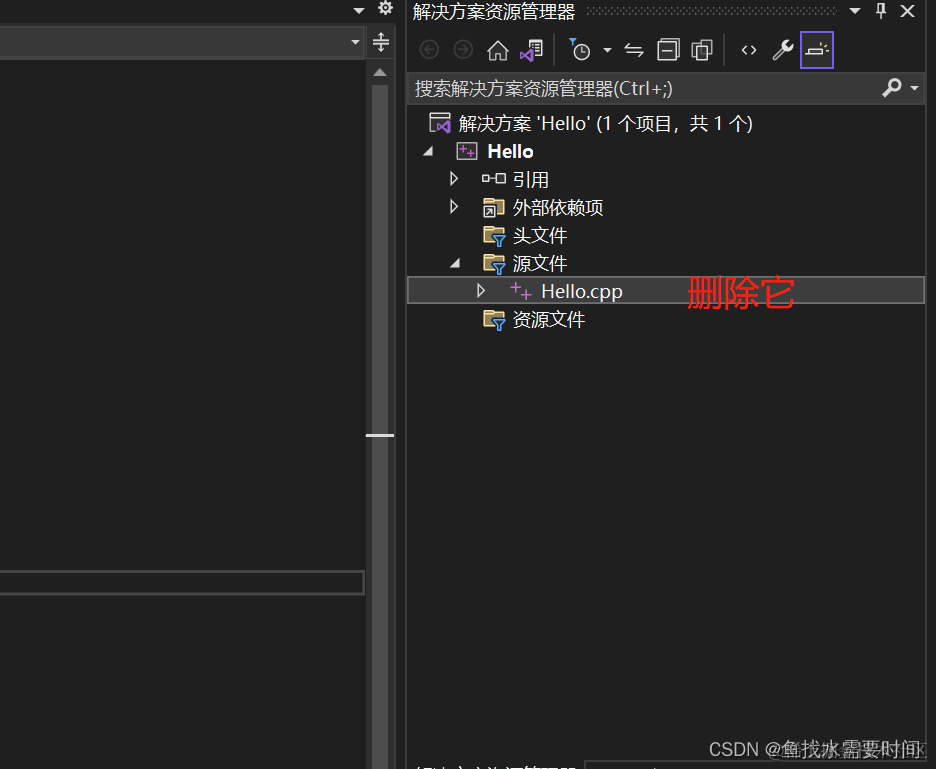Click the View Code angle brackets icon

point(749,51)
